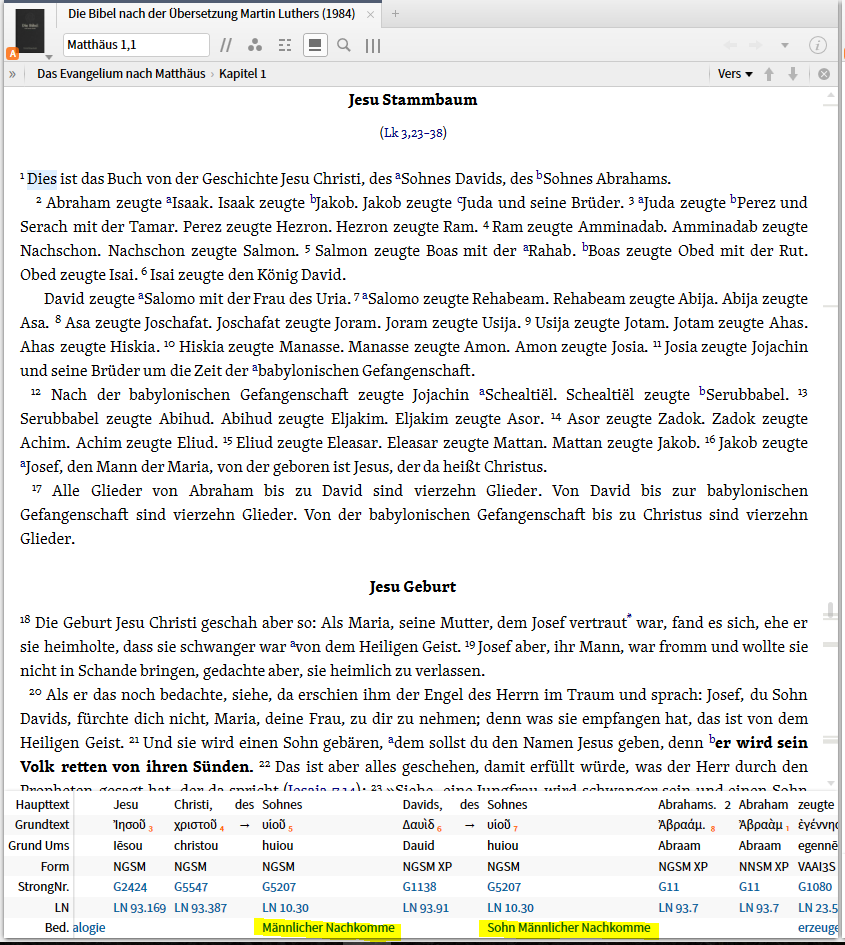The height and width of the screenshot is (945, 845).
Task: Open Louw-Nida entry LN 93.169
Action: tap(139, 908)
